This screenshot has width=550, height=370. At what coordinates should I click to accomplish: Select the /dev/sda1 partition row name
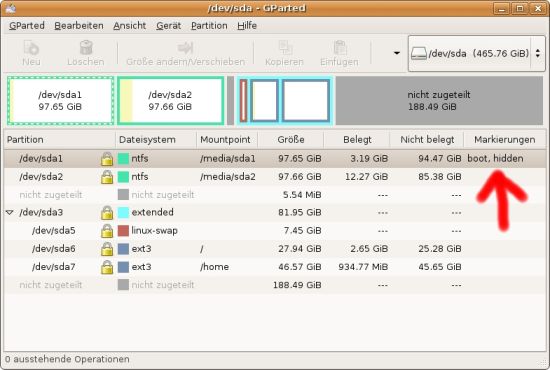pyautogui.click(x=41, y=159)
